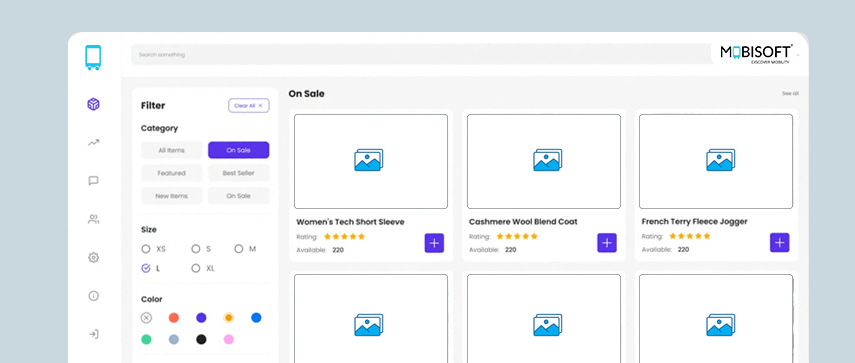Select the Featured category

pos(172,173)
